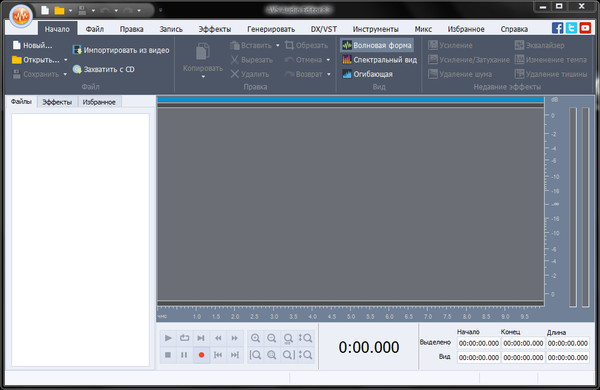Open the Запись ribbon tab
This screenshot has width=600, height=390.
pos(171,29)
